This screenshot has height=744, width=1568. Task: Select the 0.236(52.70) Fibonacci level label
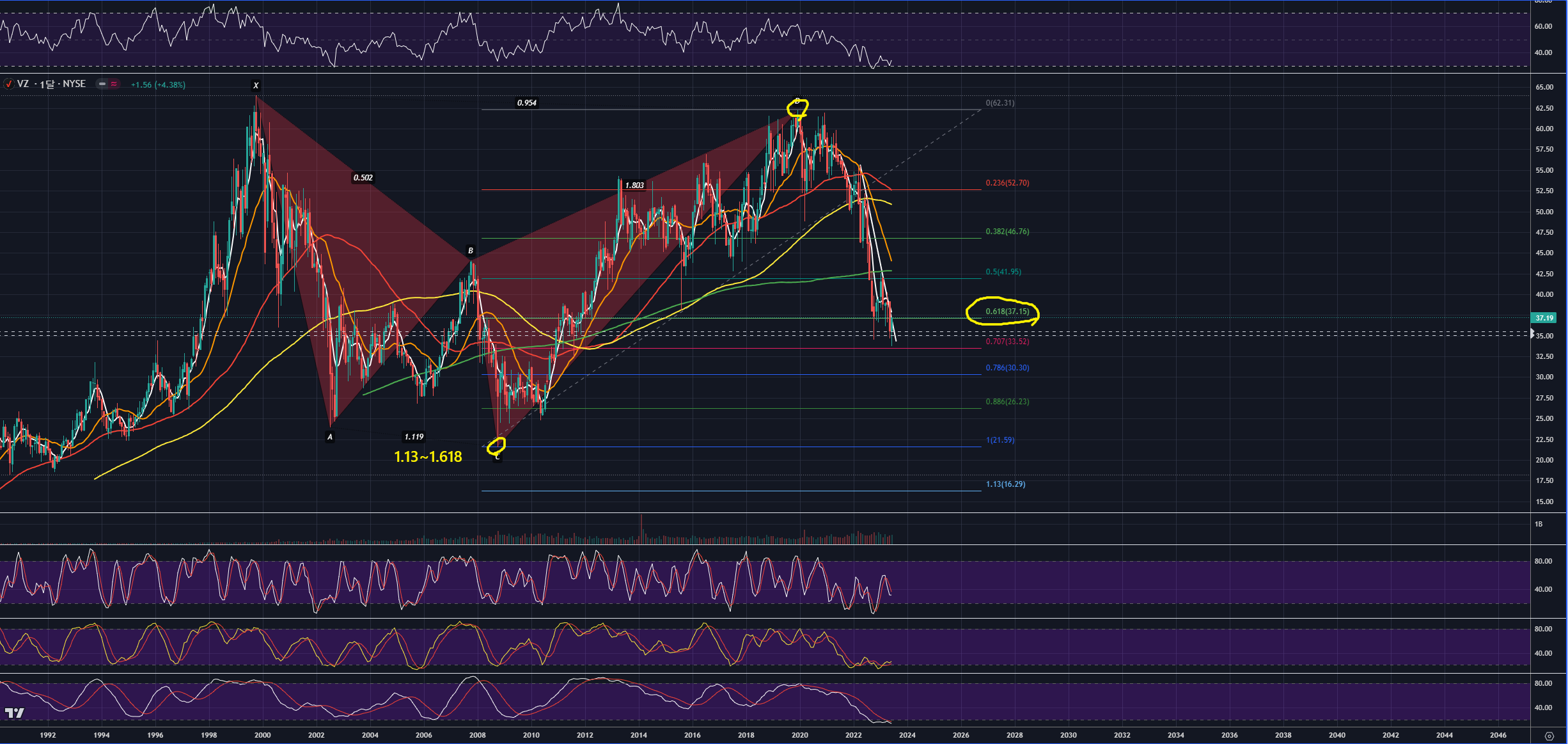(x=1007, y=183)
